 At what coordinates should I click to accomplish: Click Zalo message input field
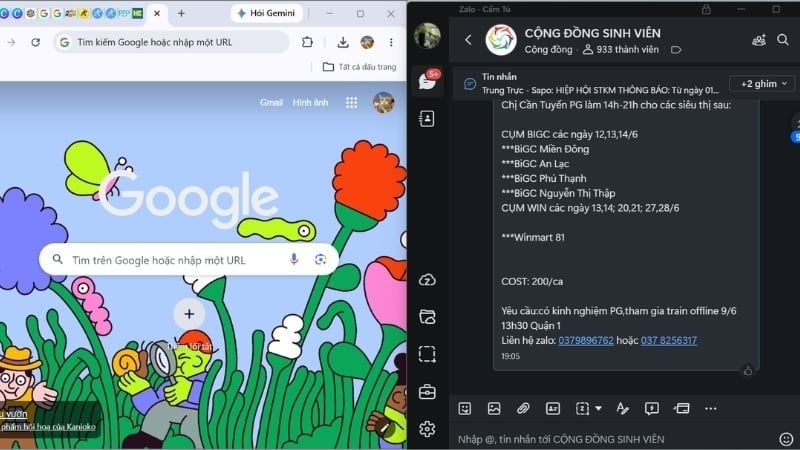click(x=615, y=439)
